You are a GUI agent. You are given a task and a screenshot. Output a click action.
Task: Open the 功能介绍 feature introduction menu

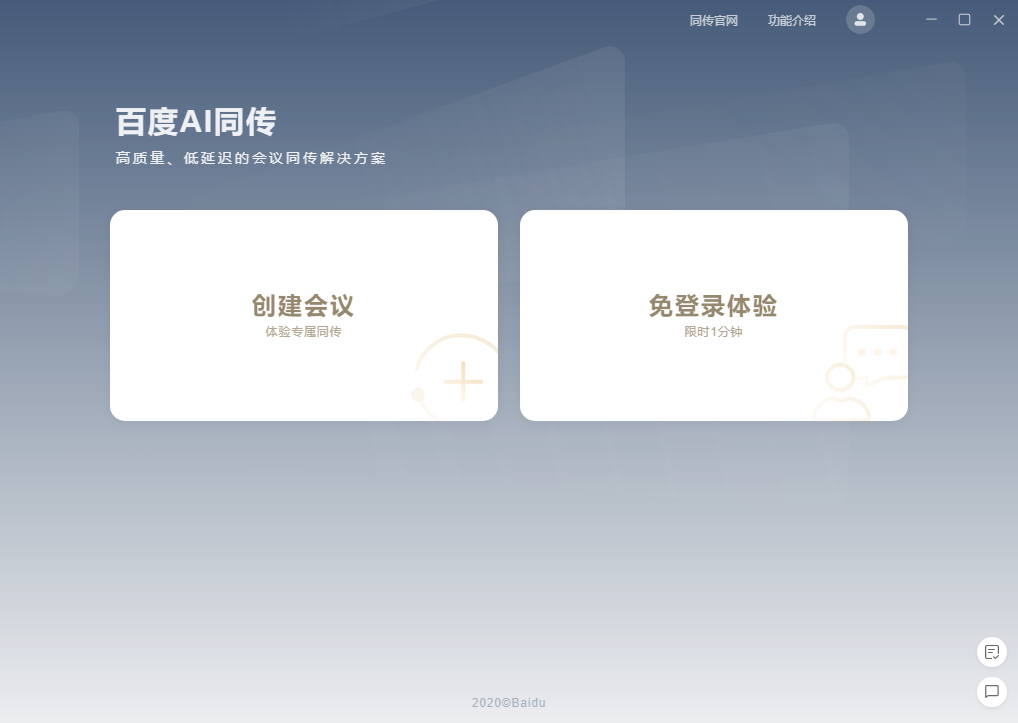click(x=790, y=20)
